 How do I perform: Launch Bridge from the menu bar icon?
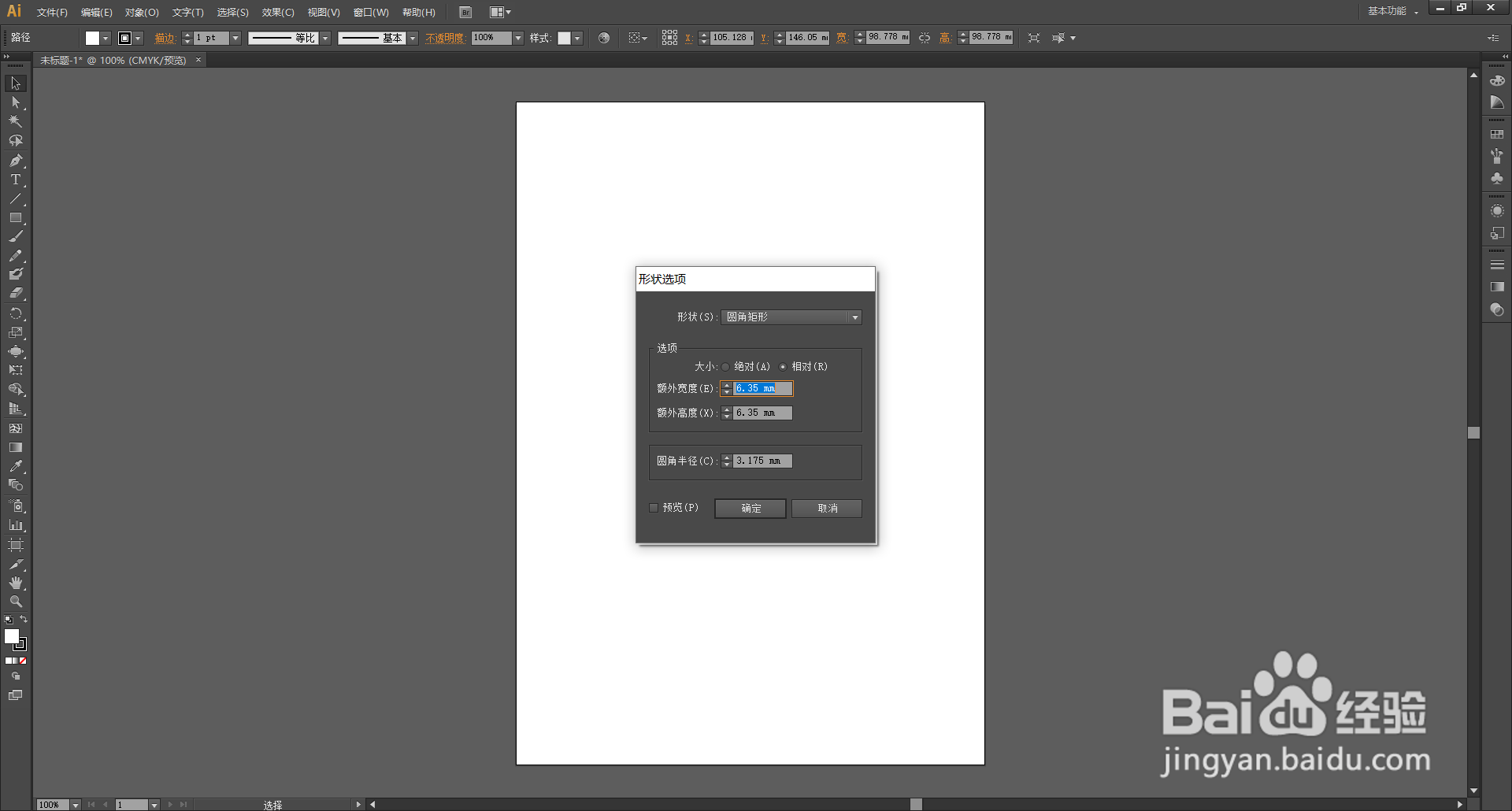(465, 13)
